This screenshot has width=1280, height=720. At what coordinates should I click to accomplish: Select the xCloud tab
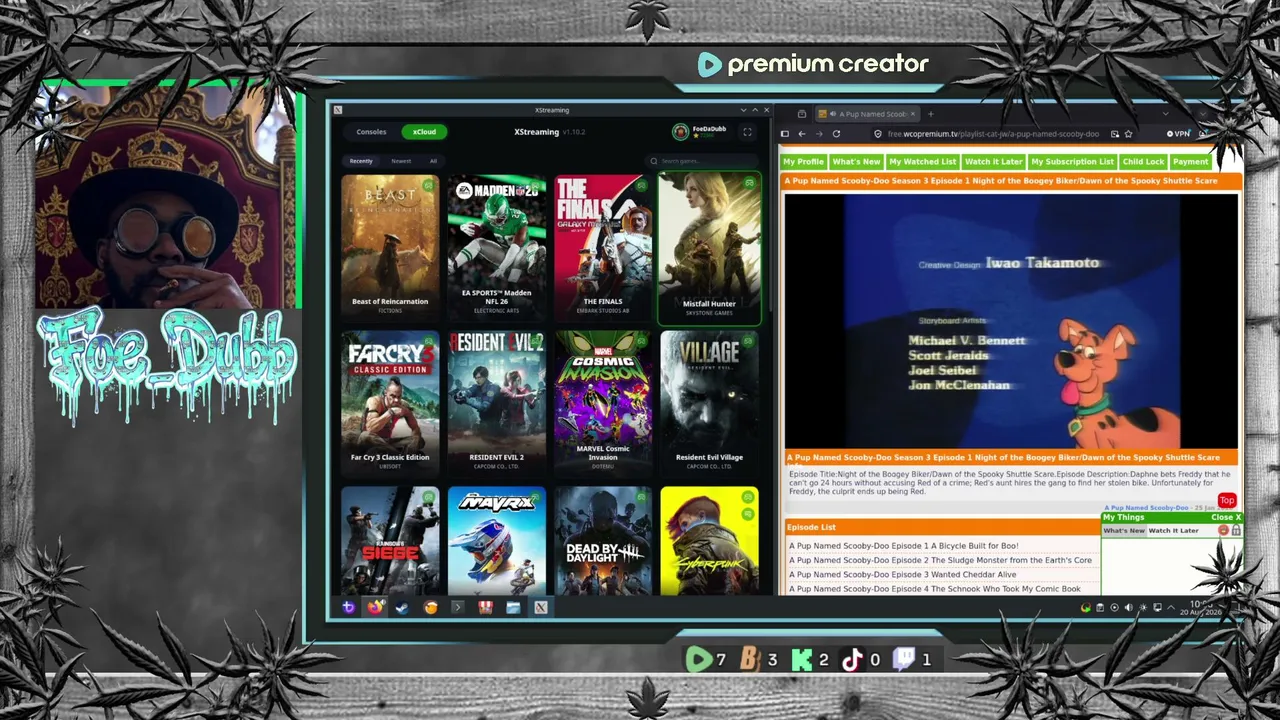pos(424,132)
